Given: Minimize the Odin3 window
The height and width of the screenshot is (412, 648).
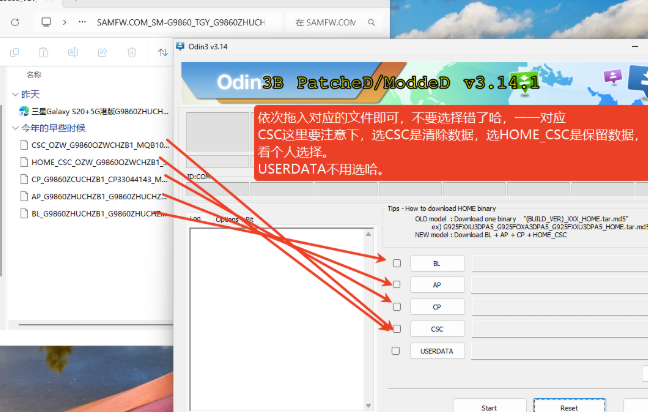Looking at the screenshot, I should (x=635, y=46).
